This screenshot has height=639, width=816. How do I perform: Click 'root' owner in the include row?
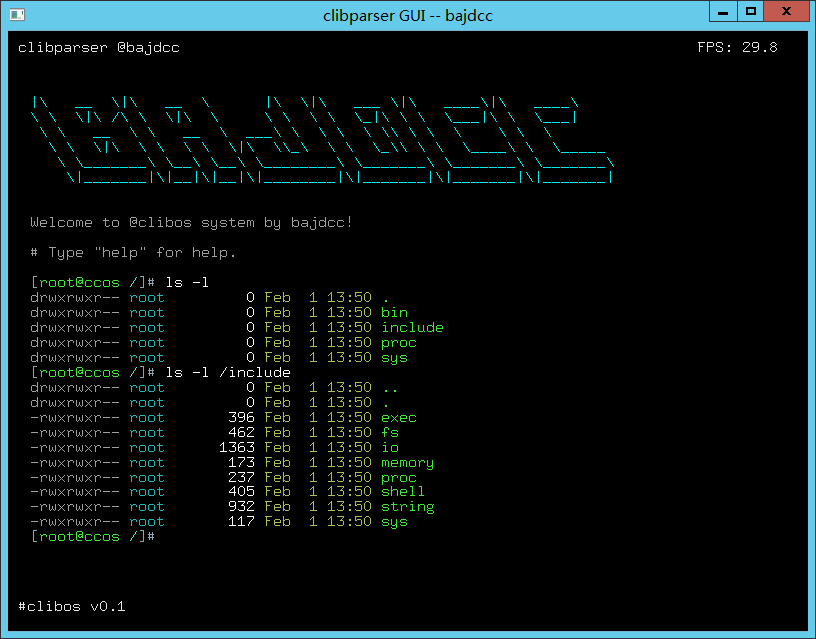click(x=147, y=328)
